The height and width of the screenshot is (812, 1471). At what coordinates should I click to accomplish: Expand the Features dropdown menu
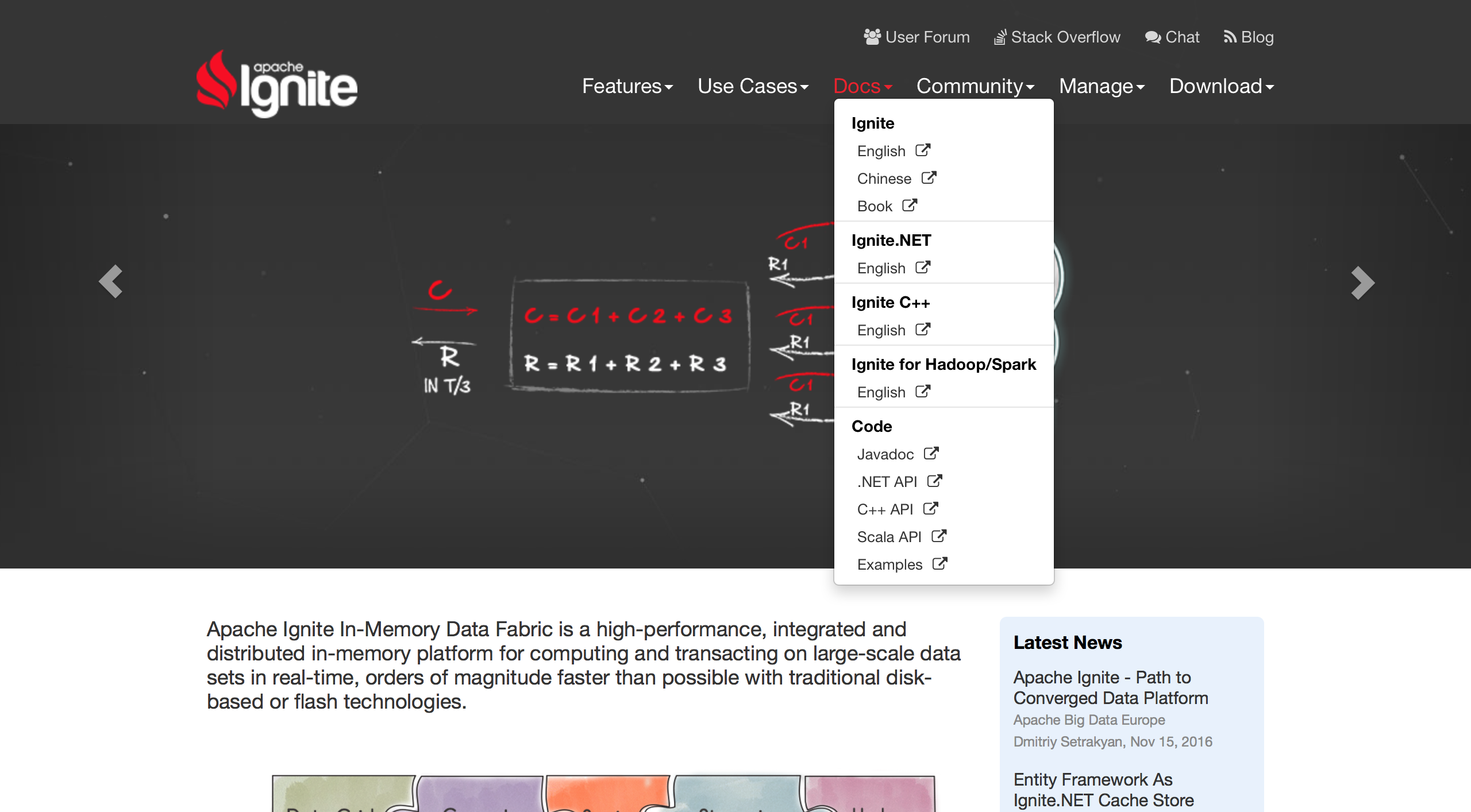(627, 86)
